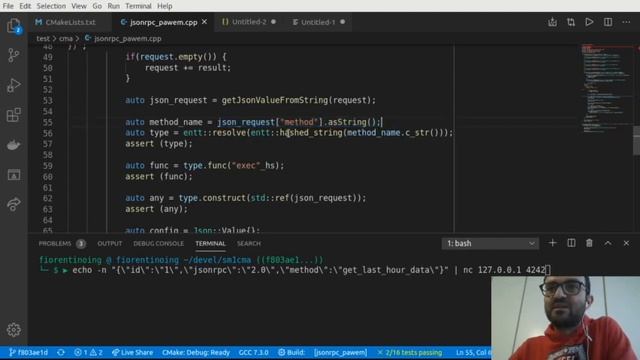Open the terminal selector dropdown 1: bash
The height and width of the screenshot is (360, 640).
tap(490, 243)
